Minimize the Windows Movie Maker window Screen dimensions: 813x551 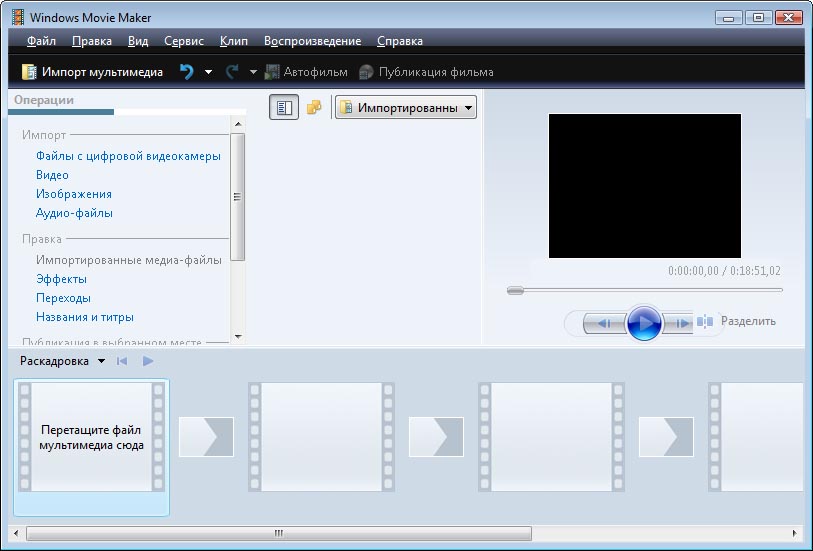[x=728, y=18]
